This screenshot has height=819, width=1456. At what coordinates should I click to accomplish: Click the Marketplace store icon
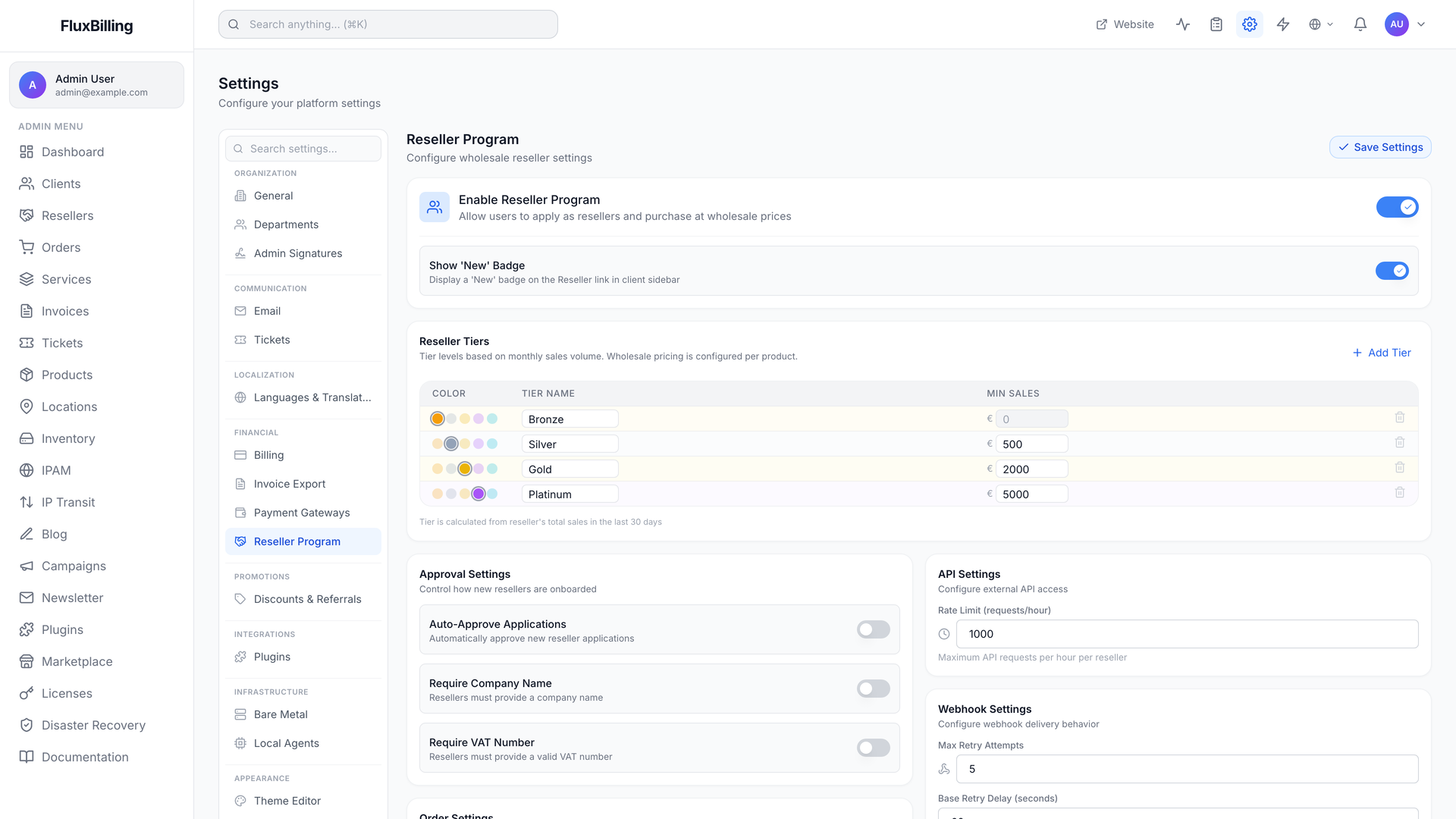pyautogui.click(x=27, y=661)
